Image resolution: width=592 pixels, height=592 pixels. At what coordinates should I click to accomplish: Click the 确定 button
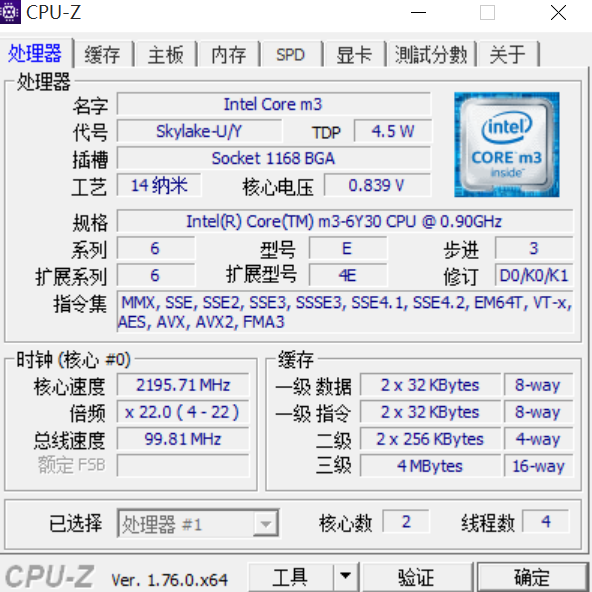click(532, 577)
